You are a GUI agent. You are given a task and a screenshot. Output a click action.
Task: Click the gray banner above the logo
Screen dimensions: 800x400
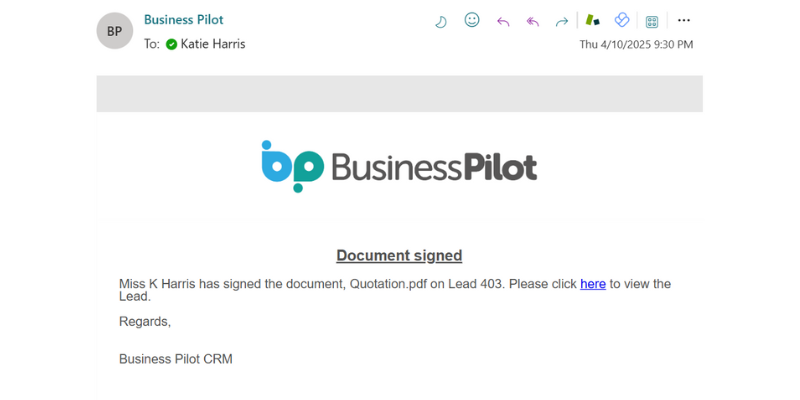coord(399,94)
